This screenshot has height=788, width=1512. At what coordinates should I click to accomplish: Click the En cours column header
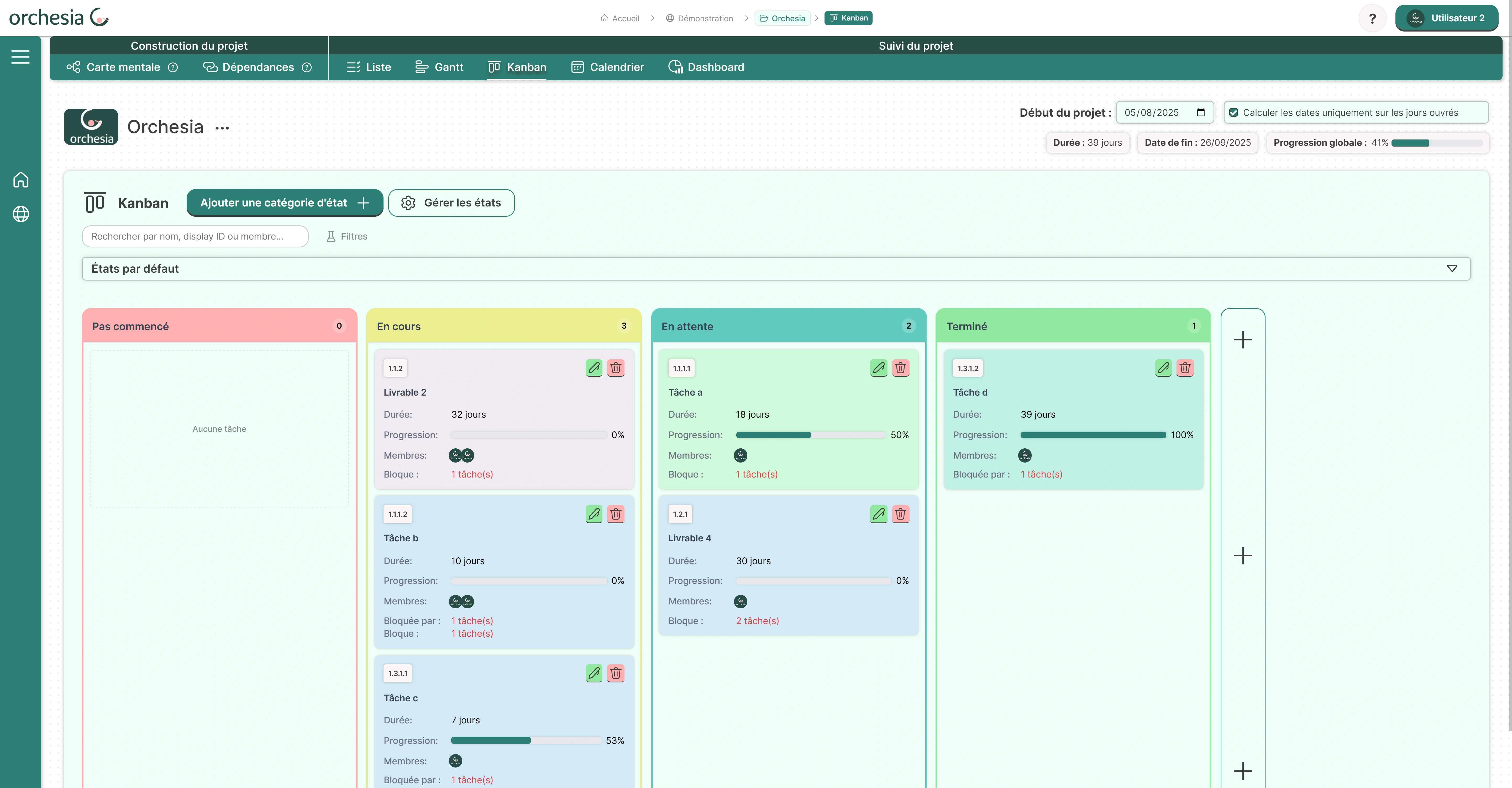point(504,326)
